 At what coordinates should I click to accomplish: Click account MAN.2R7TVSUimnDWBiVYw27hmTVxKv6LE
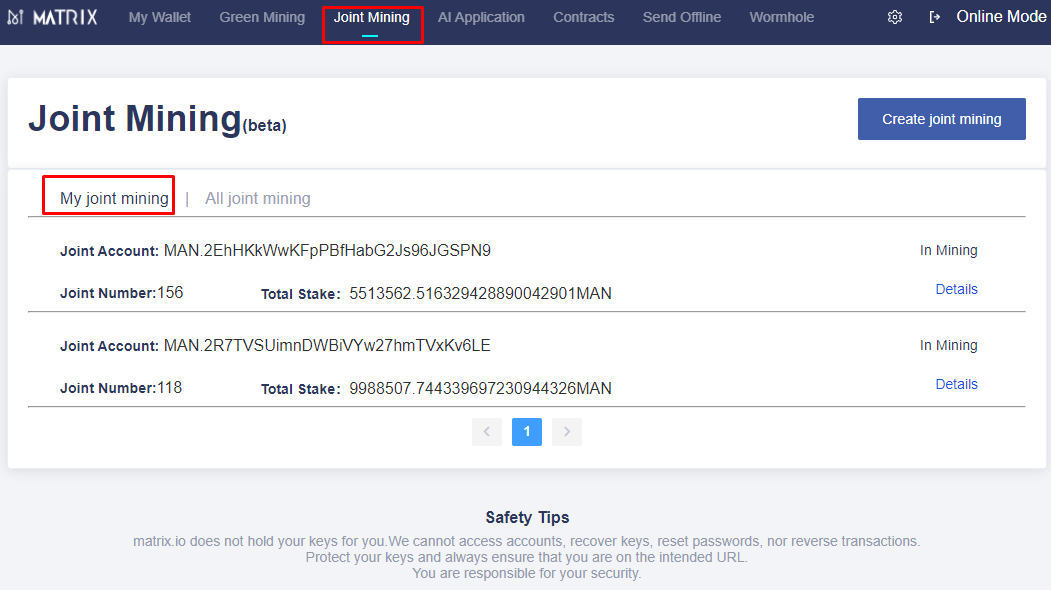(x=327, y=346)
